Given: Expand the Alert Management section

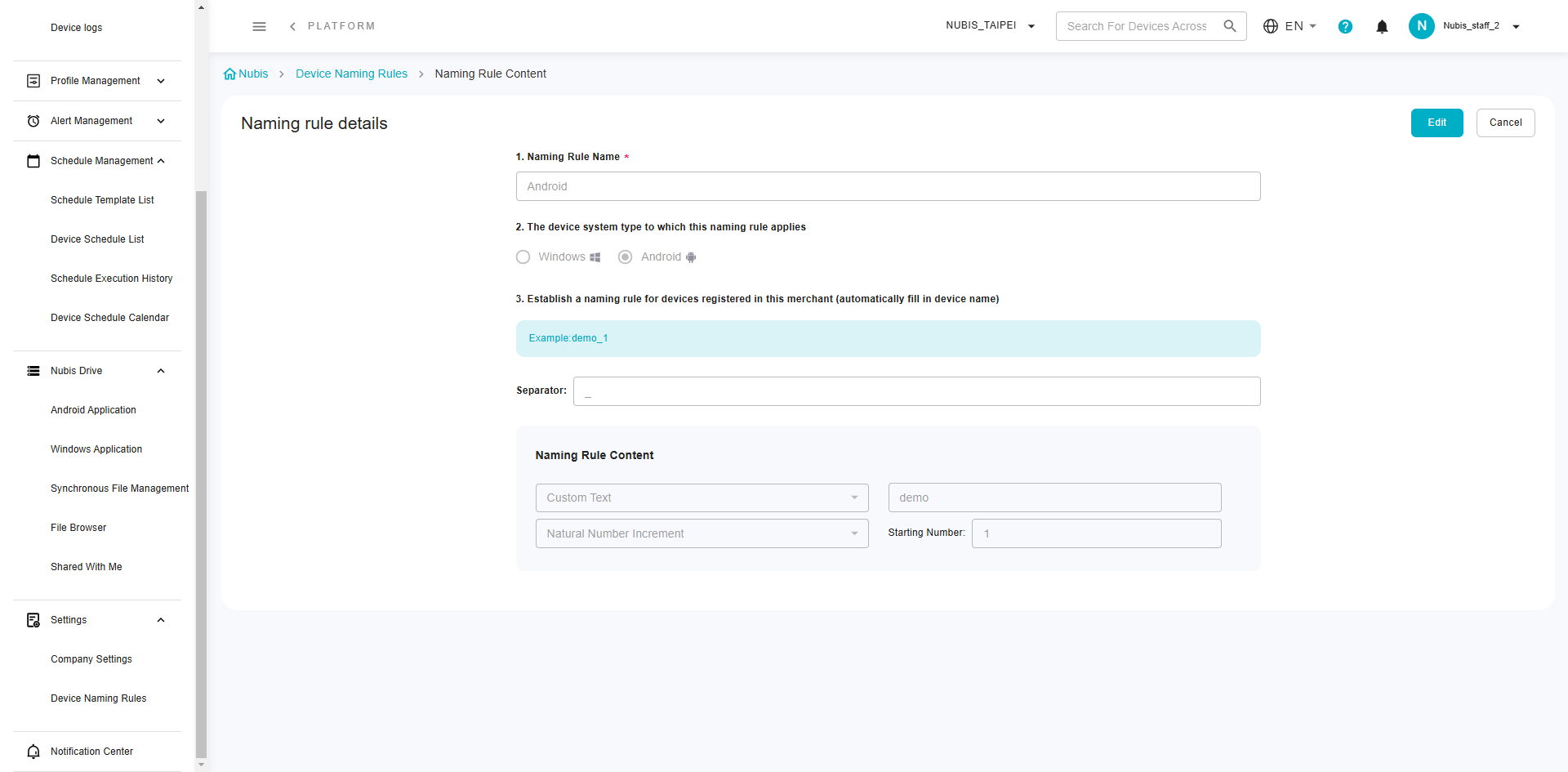Looking at the screenshot, I should click(161, 121).
